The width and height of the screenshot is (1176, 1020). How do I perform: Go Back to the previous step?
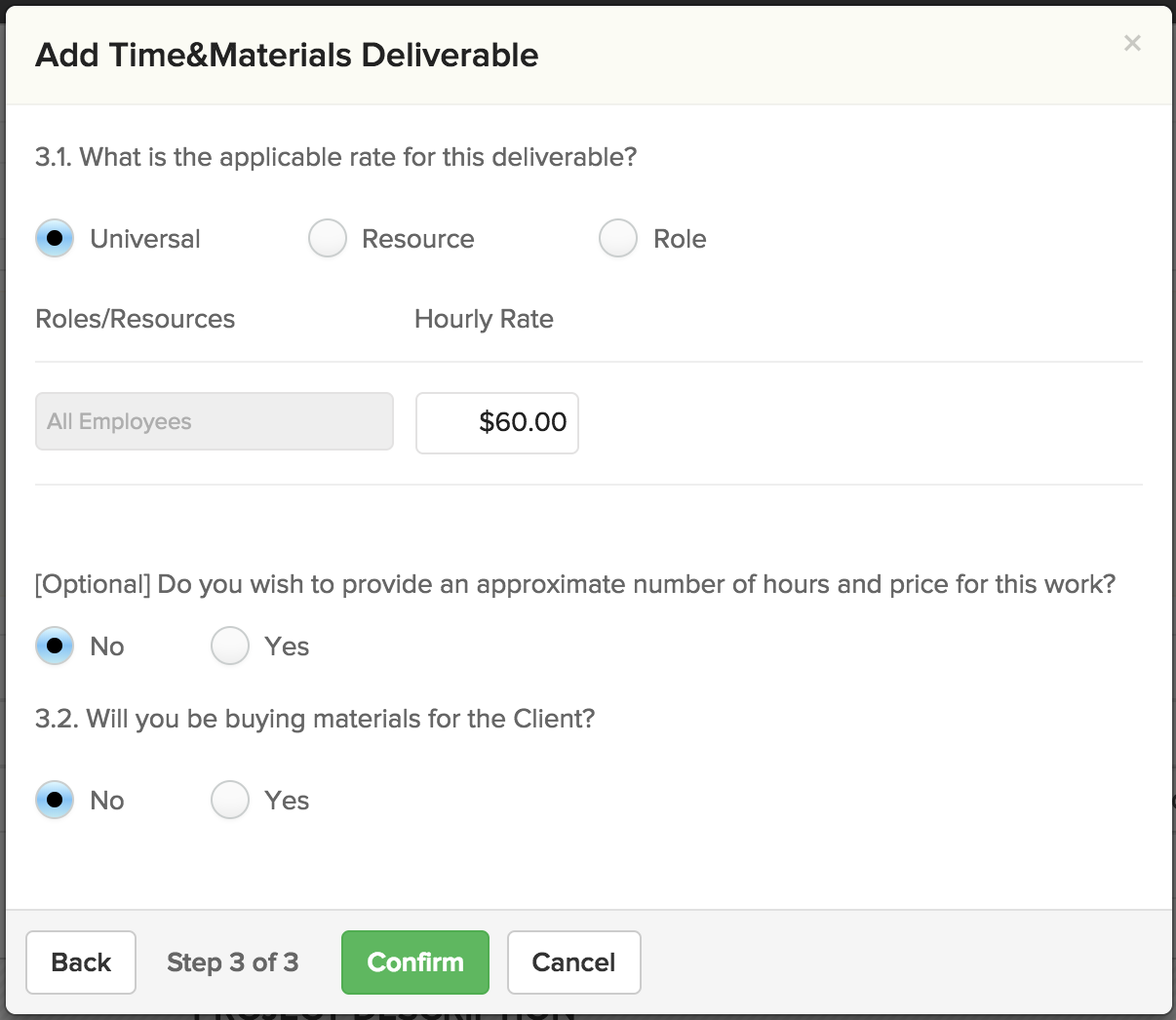81,962
